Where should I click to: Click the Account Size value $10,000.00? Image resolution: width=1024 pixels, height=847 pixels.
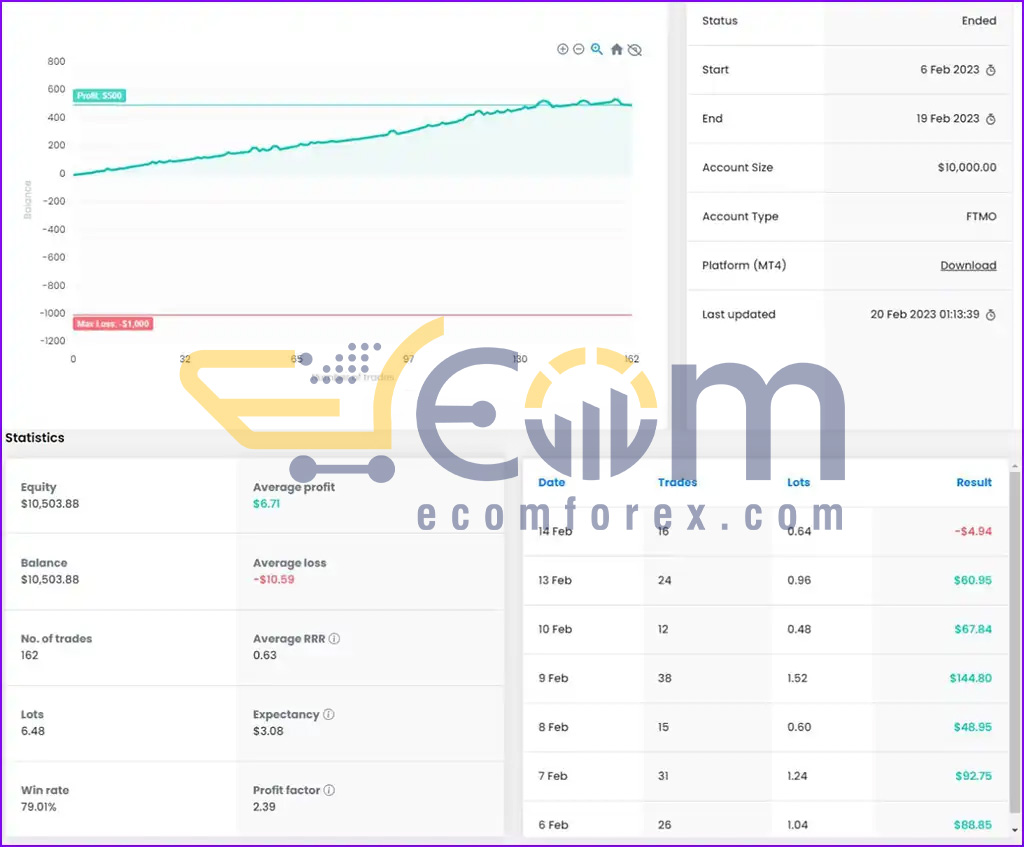[967, 168]
